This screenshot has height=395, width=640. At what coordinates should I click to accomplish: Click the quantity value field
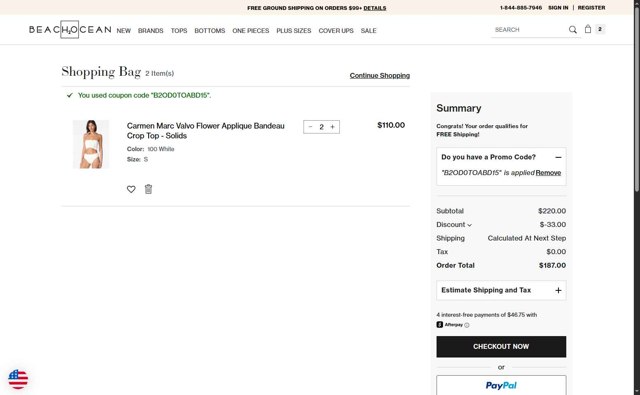[322, 127]
